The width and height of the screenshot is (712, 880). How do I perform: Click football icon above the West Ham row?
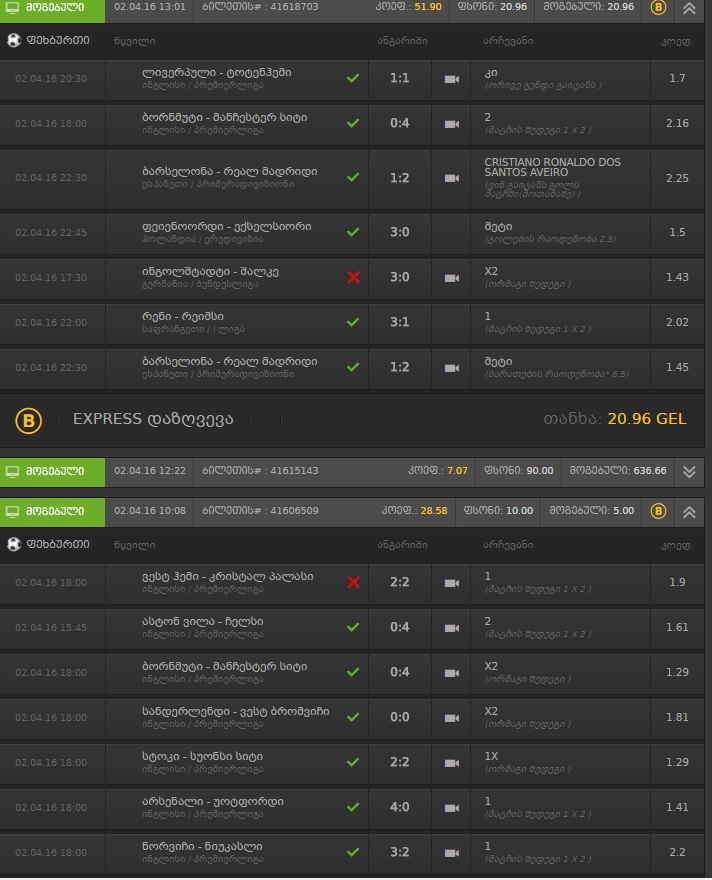coord(13,545)
